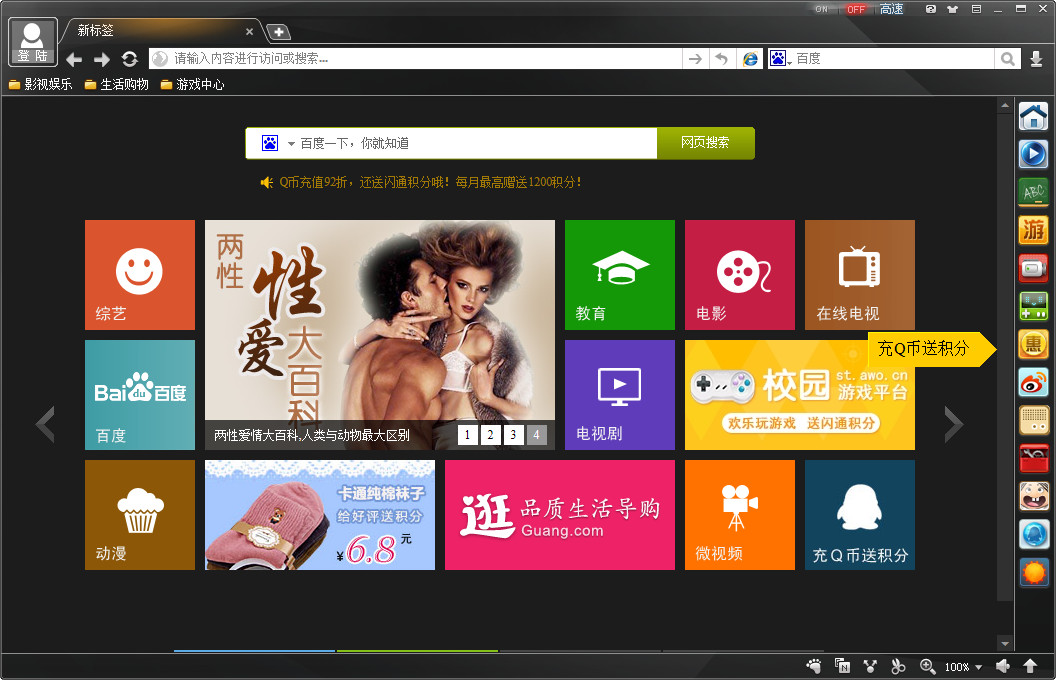Click the scissors screenshot status icon
The image size is (1056, 680).
898,666
